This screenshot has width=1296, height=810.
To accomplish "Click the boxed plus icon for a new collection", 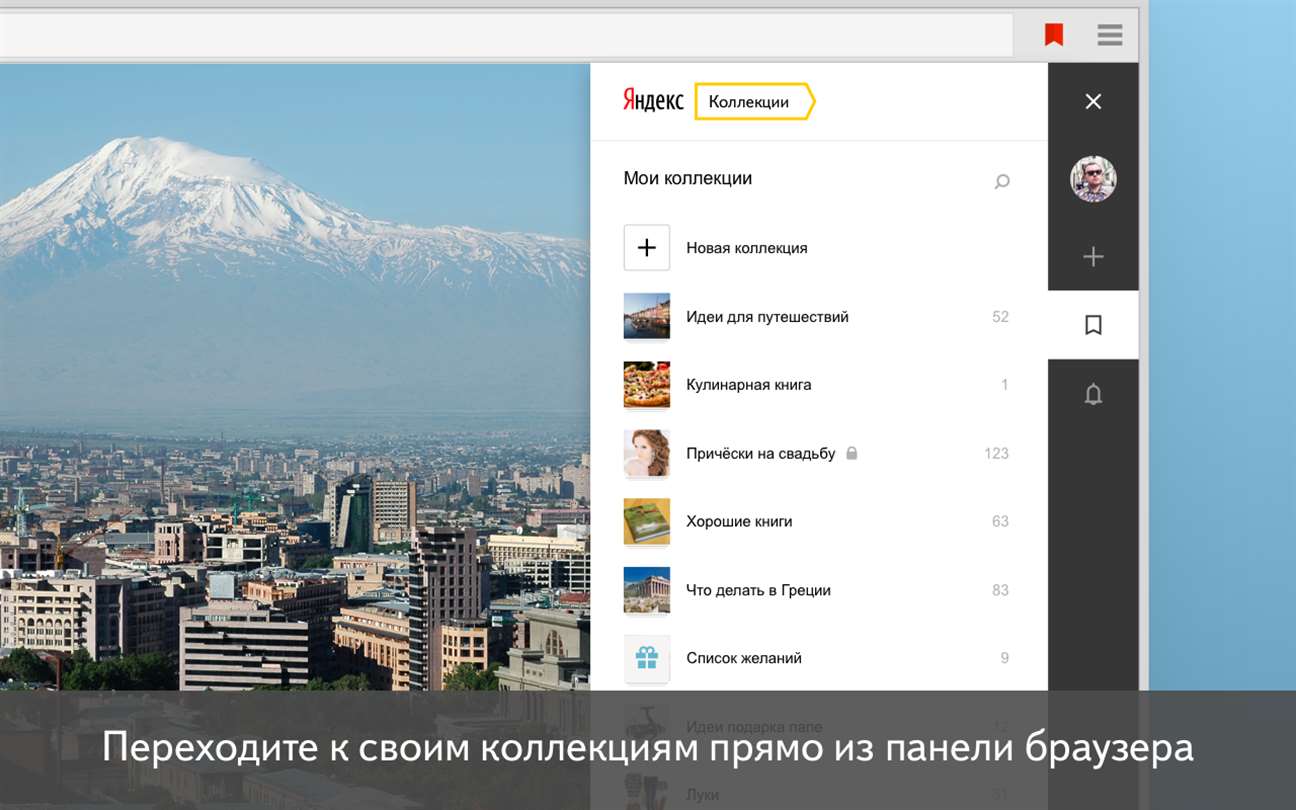I will pyautogui.click(x=647, y=248).
